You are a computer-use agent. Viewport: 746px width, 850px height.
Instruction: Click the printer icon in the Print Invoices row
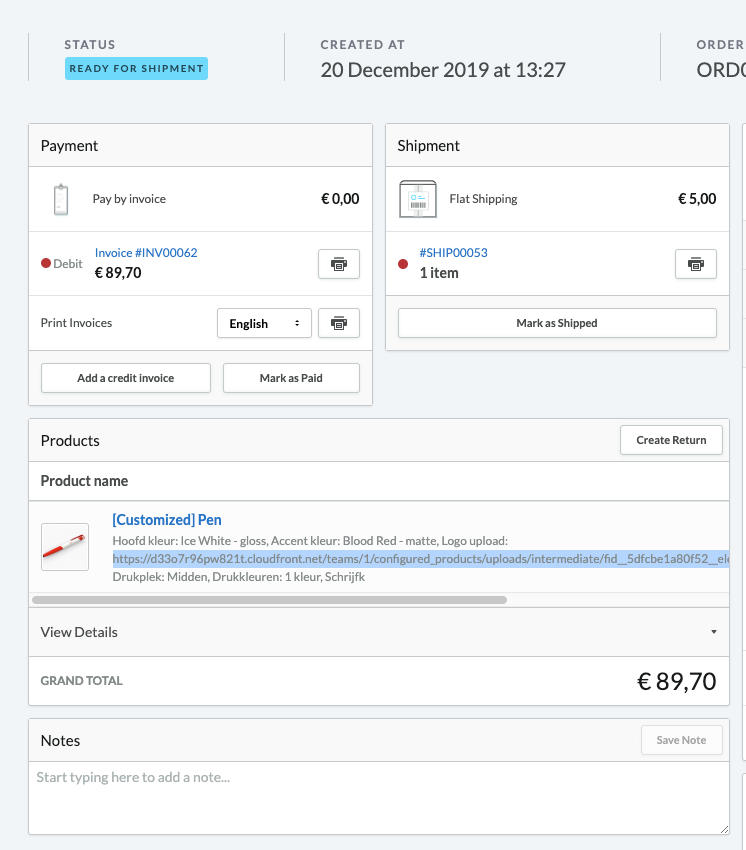coord(338,323)
